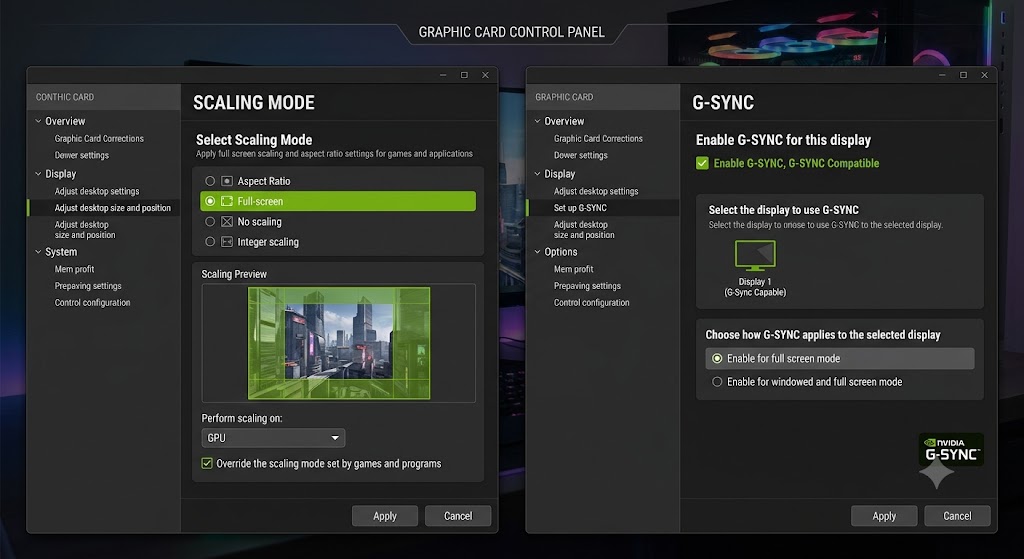Open Control configuration under System section
This screenshot has height=559, width=1024.
click(x=92, y=302)
